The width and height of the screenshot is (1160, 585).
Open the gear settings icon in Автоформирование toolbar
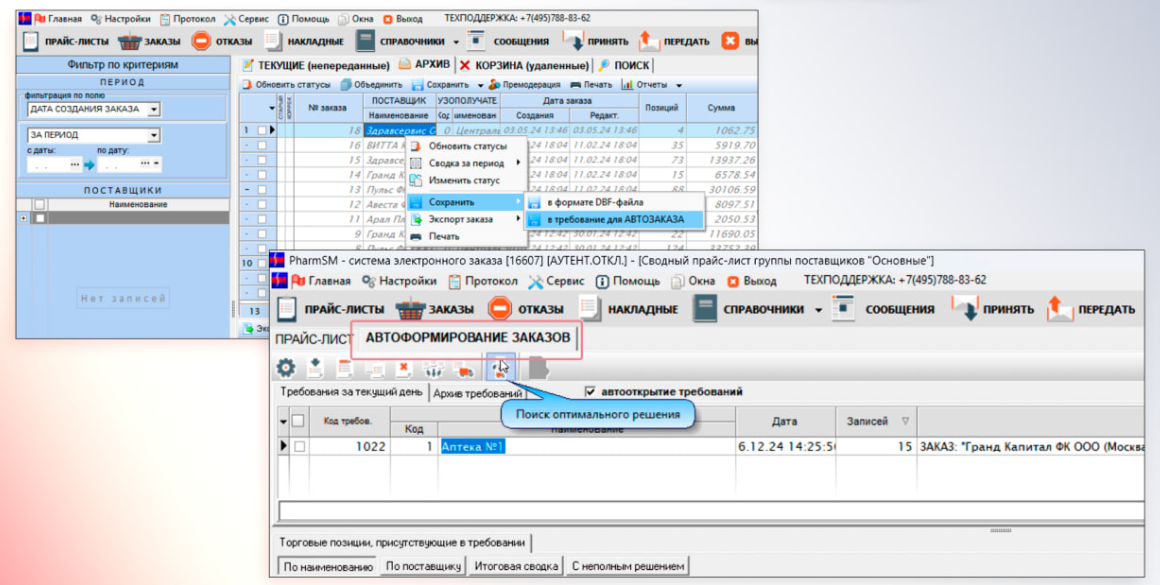click(286, 367)
